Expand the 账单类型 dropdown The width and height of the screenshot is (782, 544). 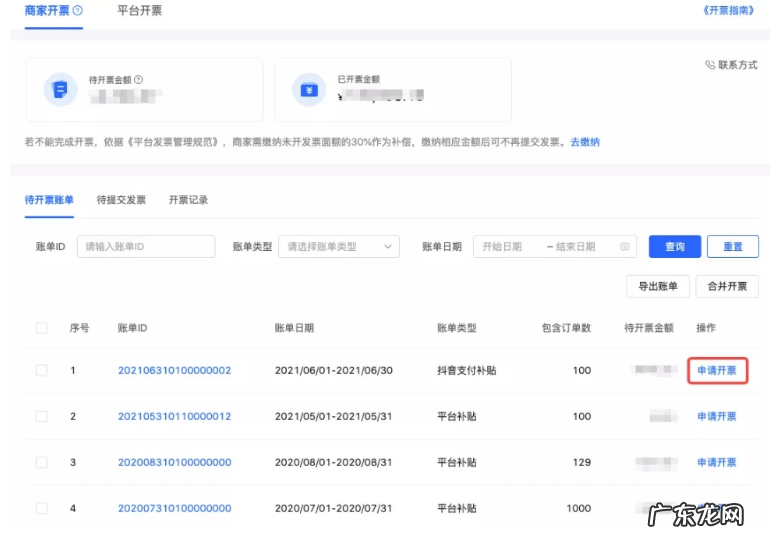point(339,246)
